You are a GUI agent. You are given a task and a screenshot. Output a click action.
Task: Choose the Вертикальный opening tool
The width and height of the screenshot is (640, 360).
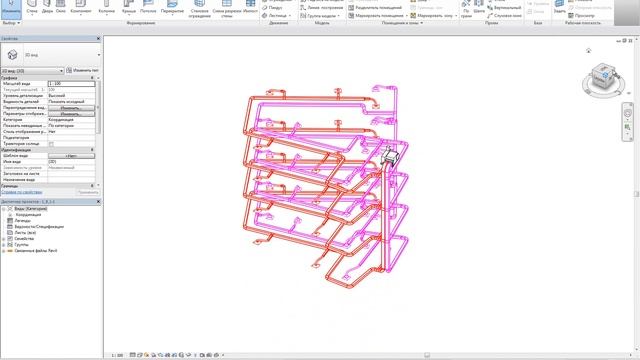click(504, 7)
